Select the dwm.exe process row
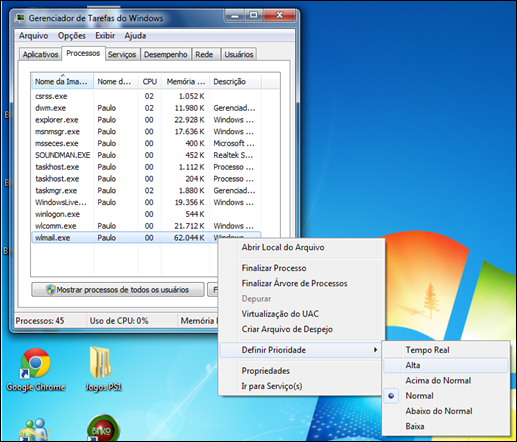517x442 pixels. [x=146, y=108]
